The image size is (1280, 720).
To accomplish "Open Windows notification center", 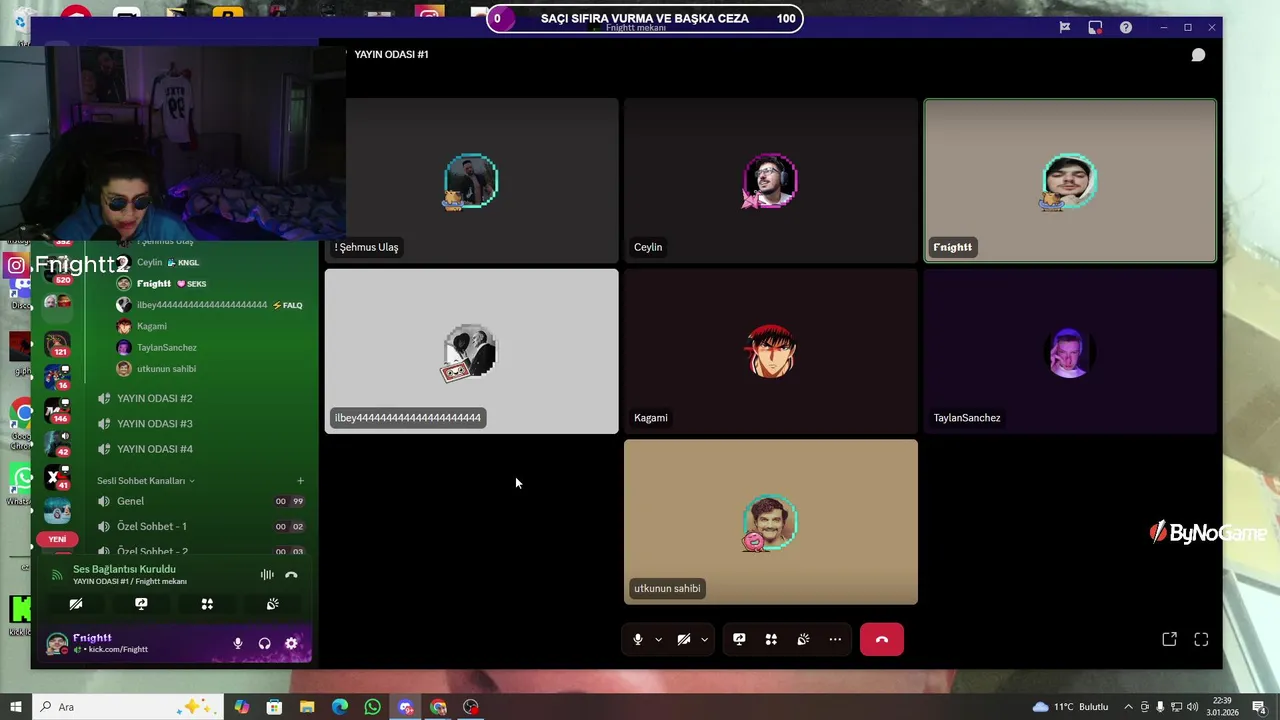I will pyautogui.click(x=1259, y=707).
